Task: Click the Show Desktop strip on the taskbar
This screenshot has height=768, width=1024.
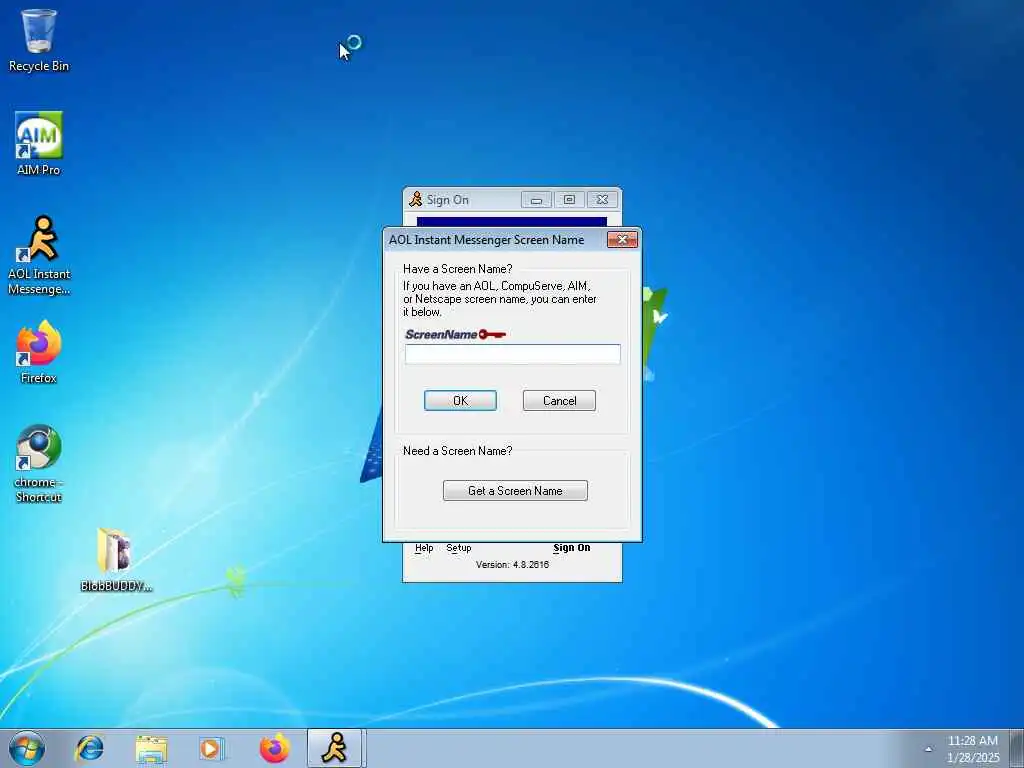Action: tap(1017, 748)
